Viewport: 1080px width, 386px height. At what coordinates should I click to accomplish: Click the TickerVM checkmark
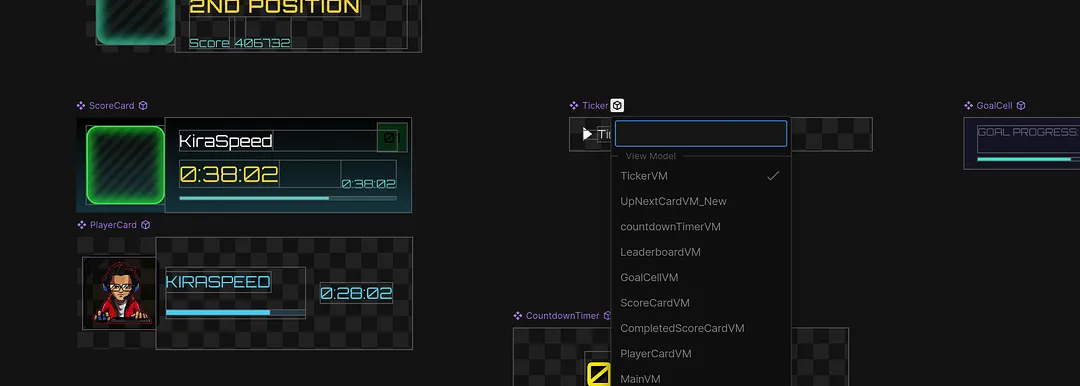point(773,176)
